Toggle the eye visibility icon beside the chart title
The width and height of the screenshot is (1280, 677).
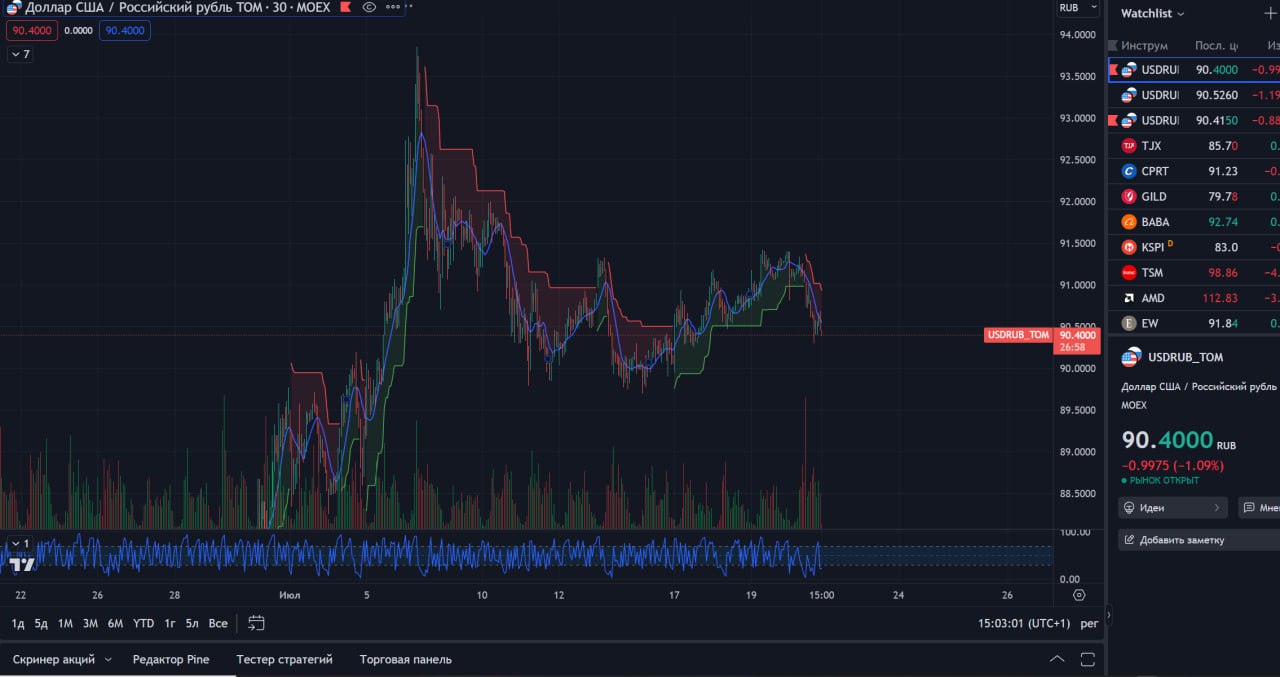pos(369,7)
